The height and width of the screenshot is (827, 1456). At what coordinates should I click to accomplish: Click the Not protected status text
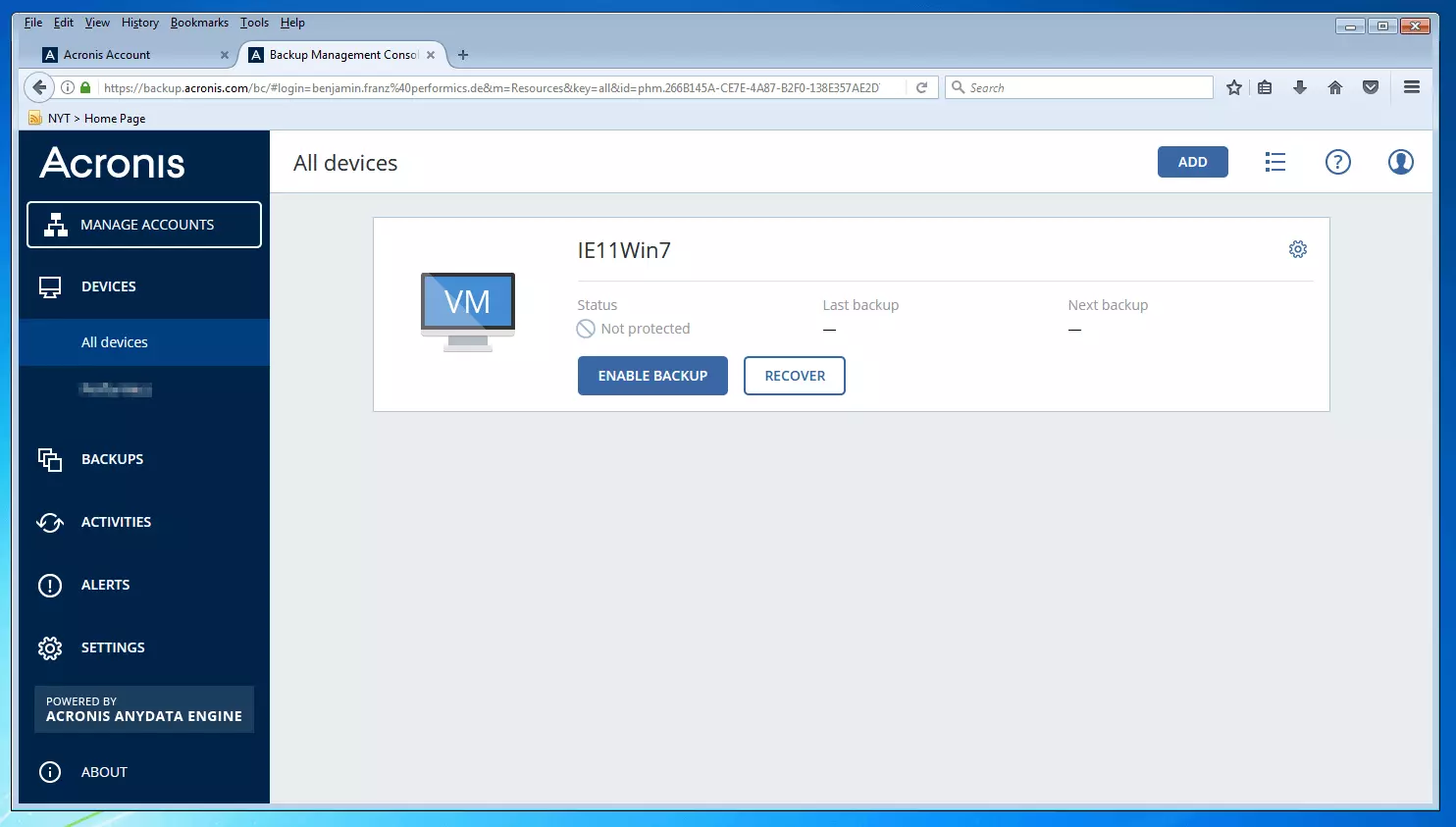pyautogui.click(x=646, y=329)
